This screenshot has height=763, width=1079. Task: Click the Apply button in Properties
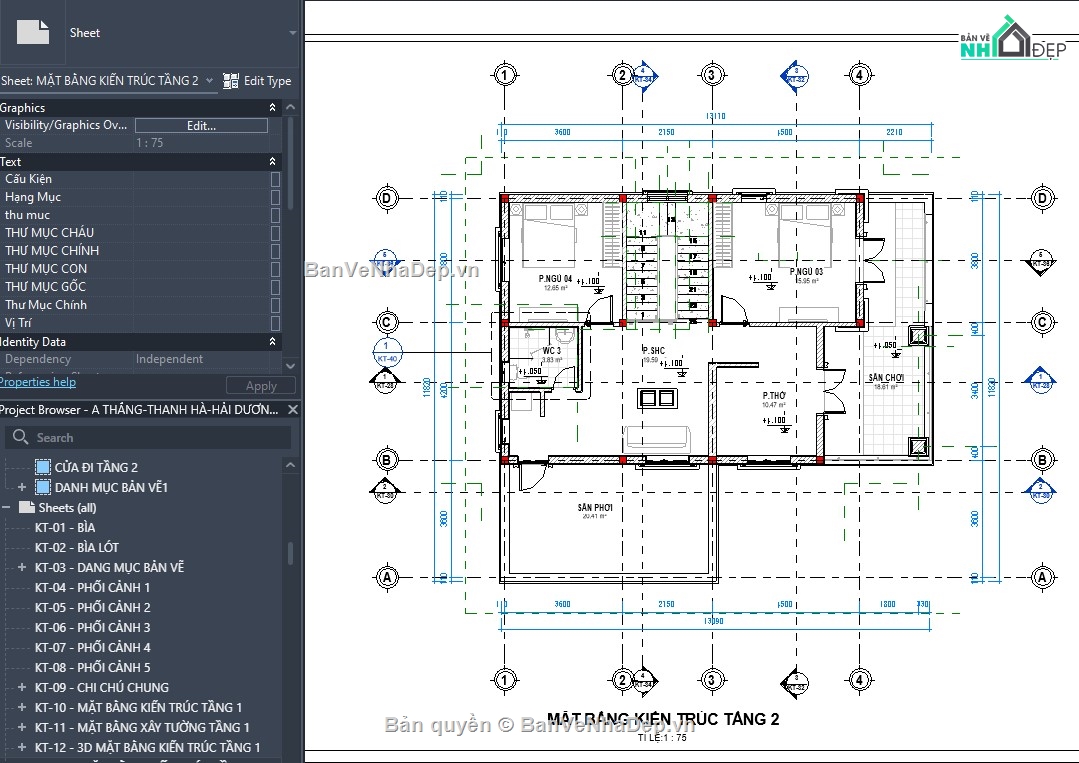pyautogui.click(x=261, y=386)
